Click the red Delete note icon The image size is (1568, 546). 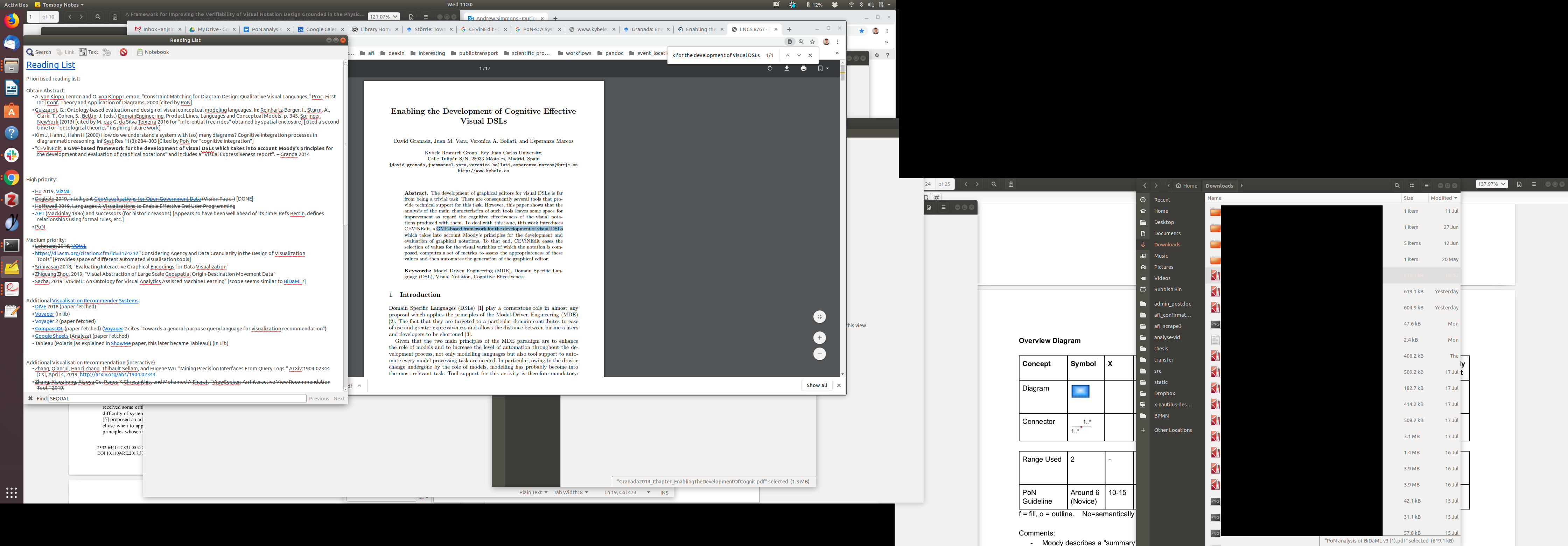124,52
